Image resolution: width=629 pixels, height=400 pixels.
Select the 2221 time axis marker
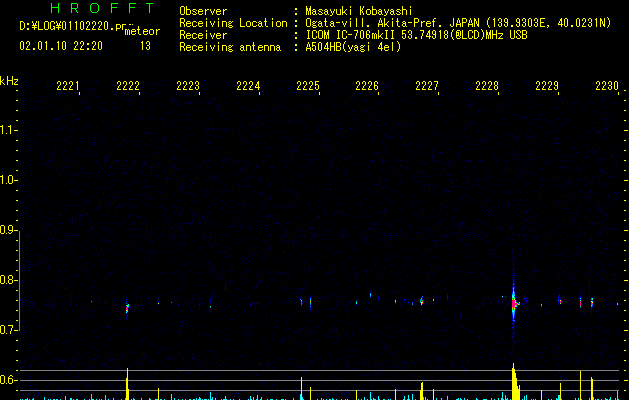point(68,85)
